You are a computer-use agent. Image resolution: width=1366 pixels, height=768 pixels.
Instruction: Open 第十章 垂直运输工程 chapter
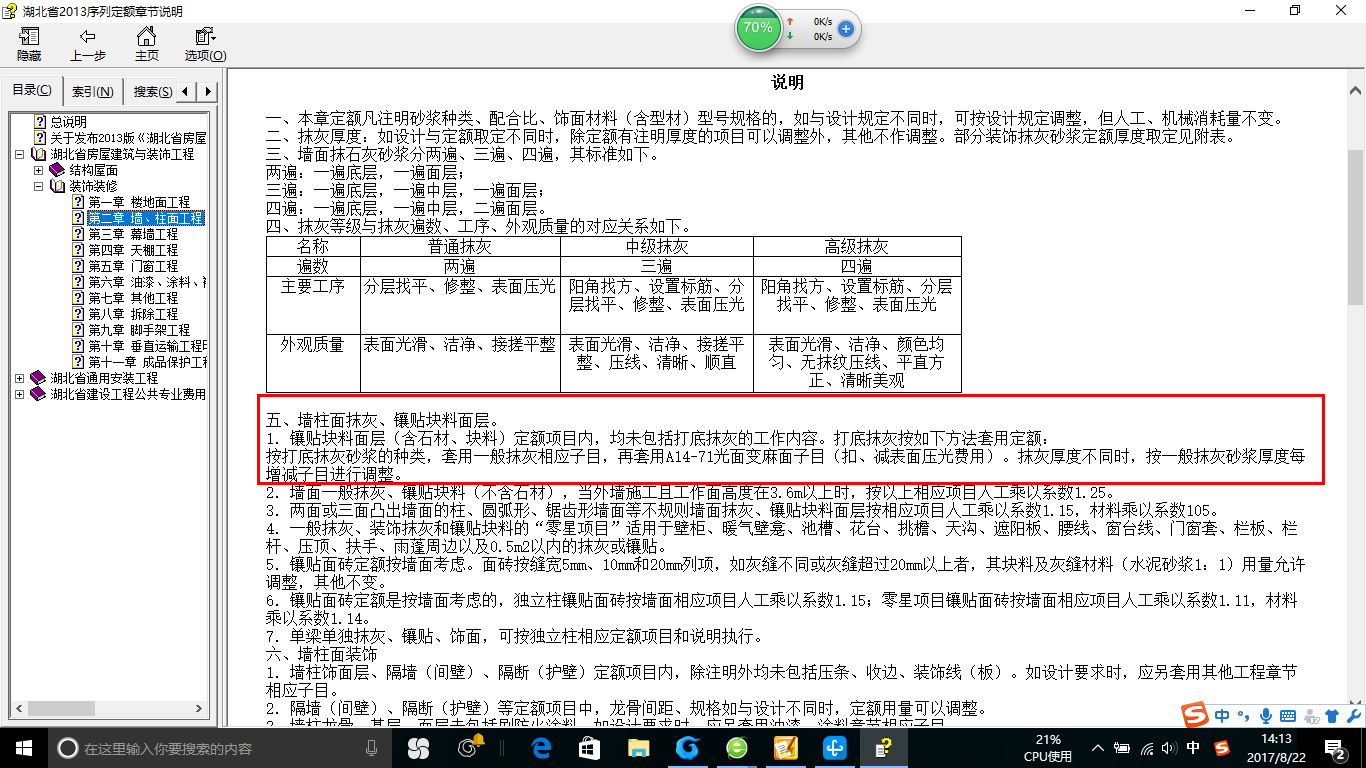pyautogui.click(x=147, y=346)
